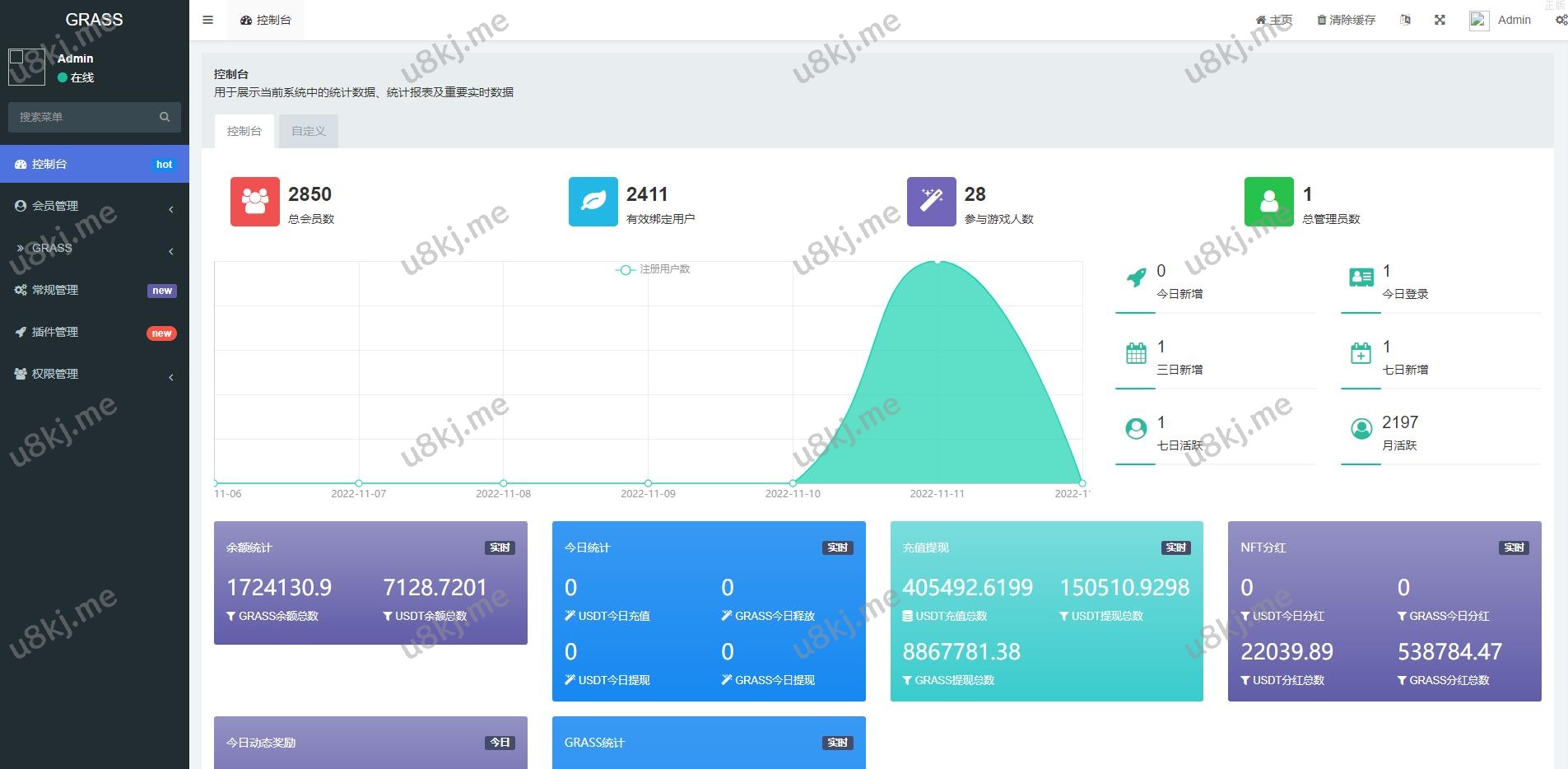Toggle the 注册用户数 chart legend series
Screen dimensions: 1568x769
coord(654,269)
